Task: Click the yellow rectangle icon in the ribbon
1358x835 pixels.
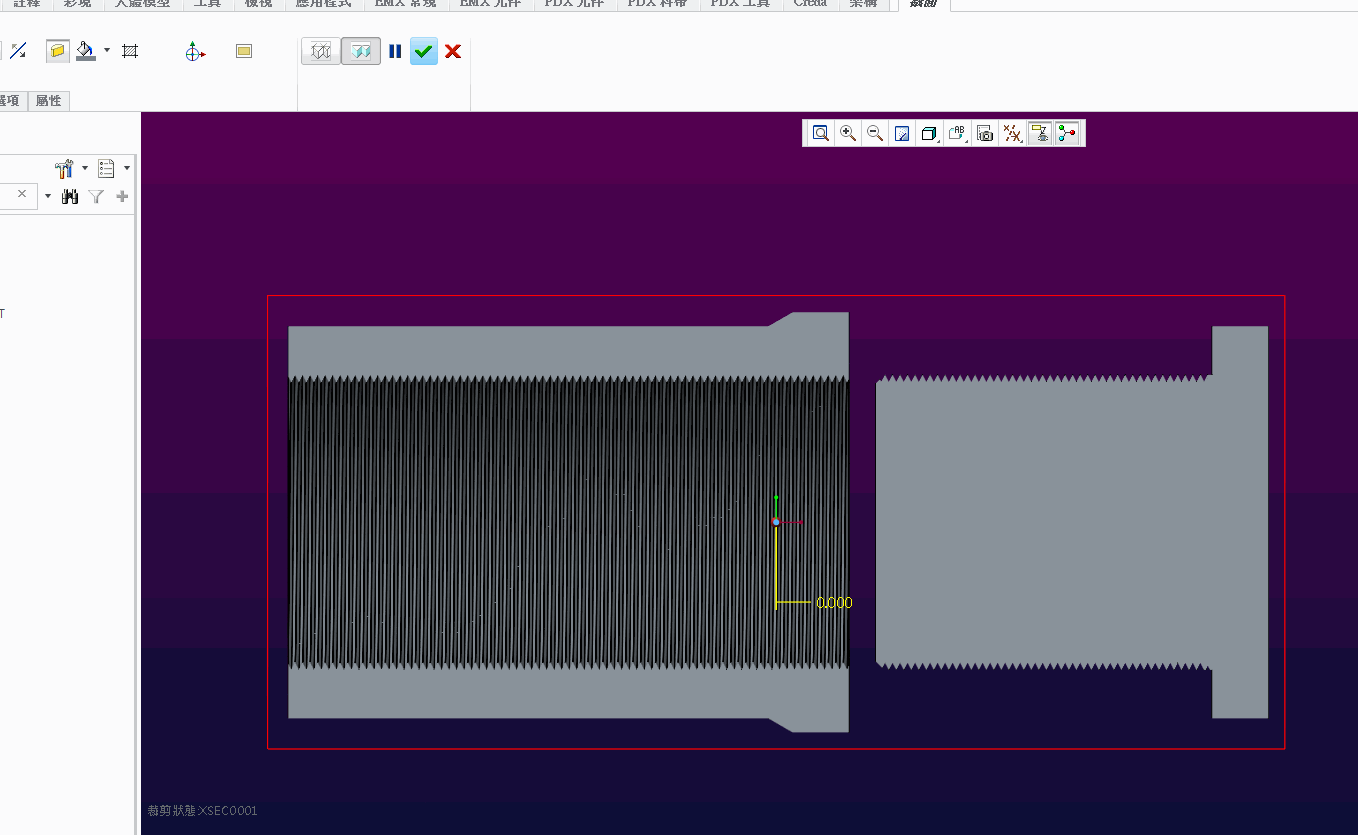Action: pyautogui.click(x=244, y=51)
